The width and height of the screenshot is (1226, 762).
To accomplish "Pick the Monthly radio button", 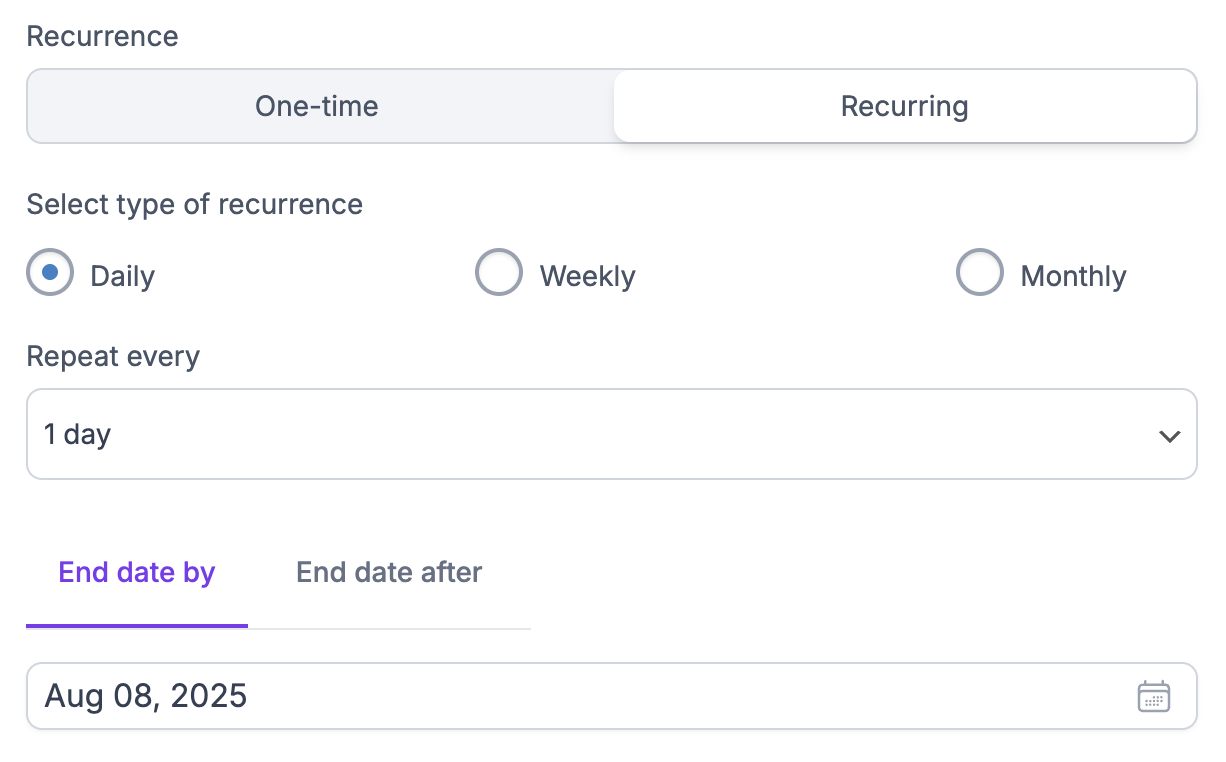I will [979, 272].
